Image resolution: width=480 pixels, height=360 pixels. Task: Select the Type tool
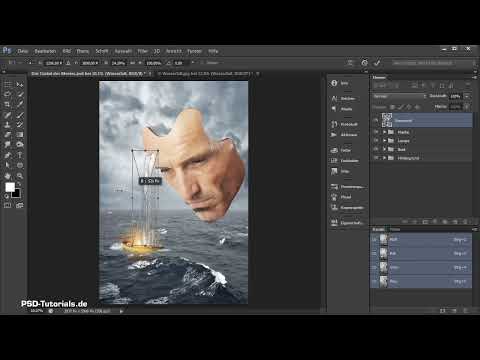20,155
